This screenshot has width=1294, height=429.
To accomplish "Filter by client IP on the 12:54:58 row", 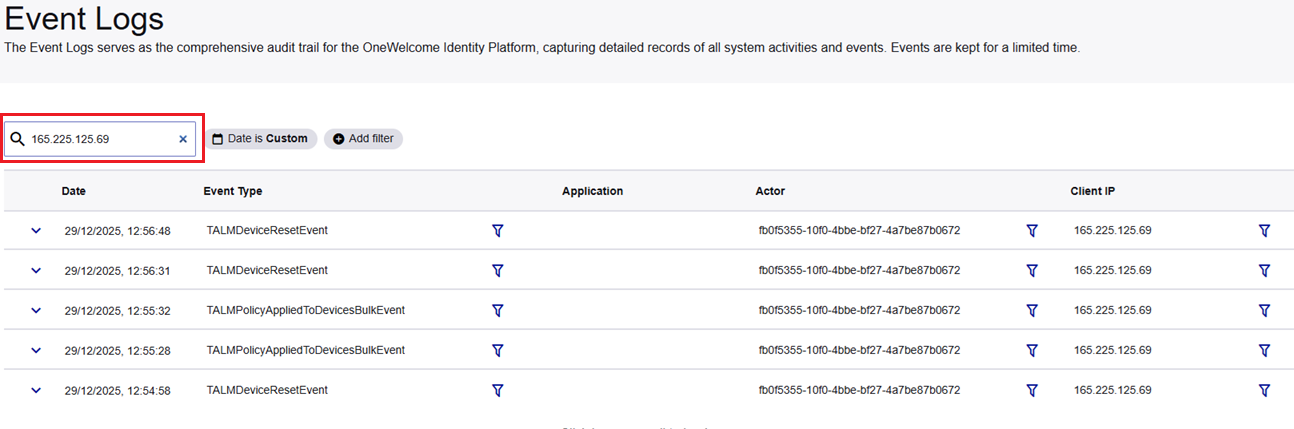I will (1264, 390).
